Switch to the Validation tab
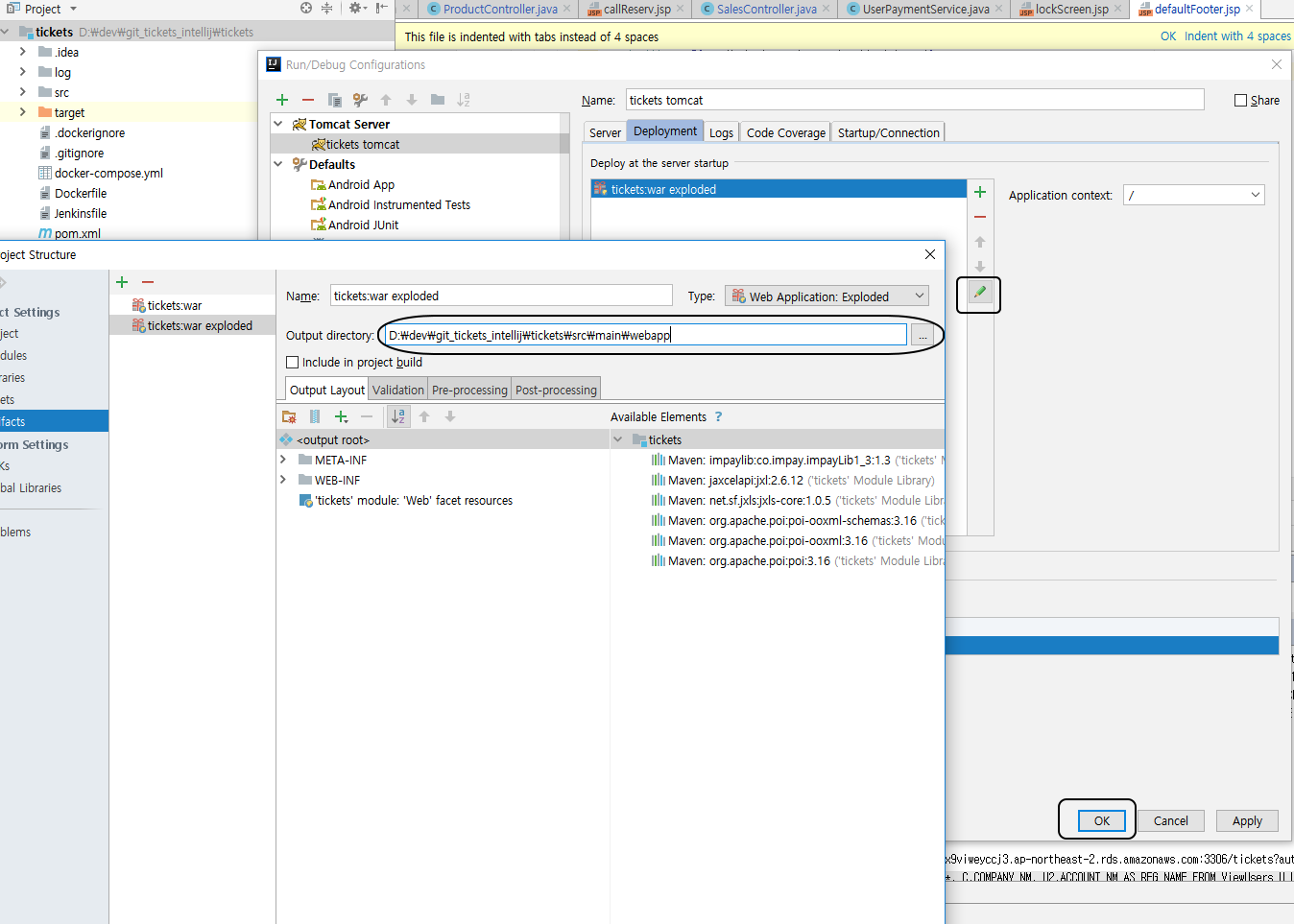The width and height of the screenshot is (1294, 924). coord(398,390)
